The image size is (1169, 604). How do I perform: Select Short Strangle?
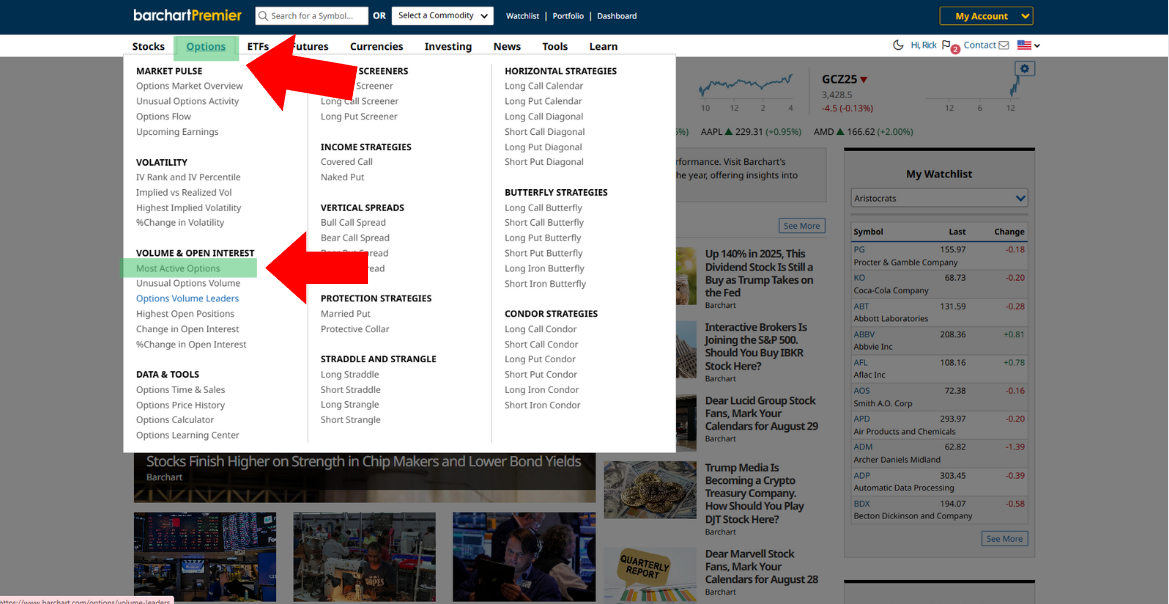[x=350, y=420]
